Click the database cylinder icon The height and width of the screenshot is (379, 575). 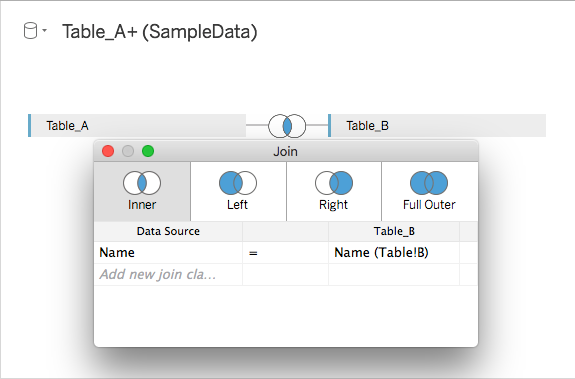[30, 31]
